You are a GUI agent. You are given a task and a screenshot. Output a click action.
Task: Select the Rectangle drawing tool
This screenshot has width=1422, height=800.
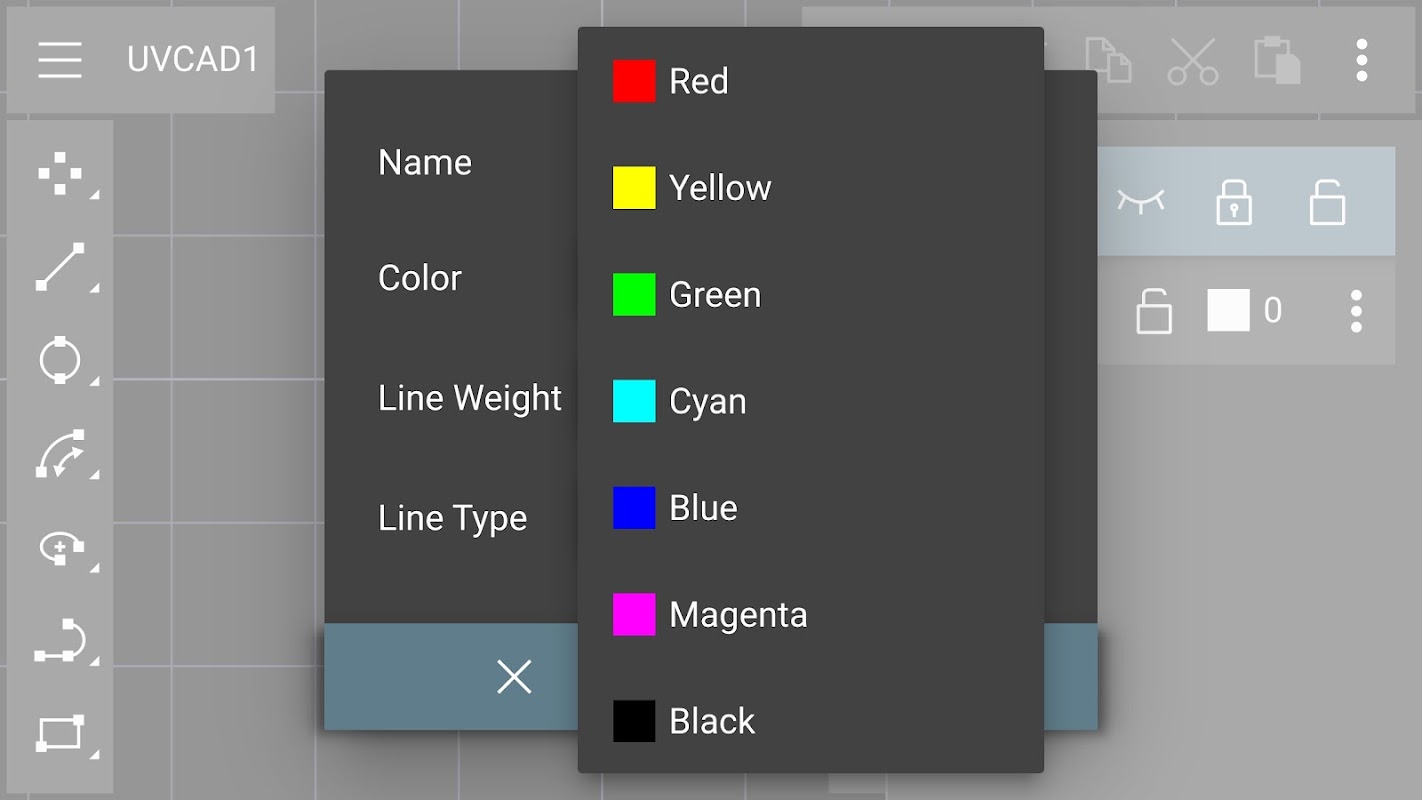(x=60, y=734)
